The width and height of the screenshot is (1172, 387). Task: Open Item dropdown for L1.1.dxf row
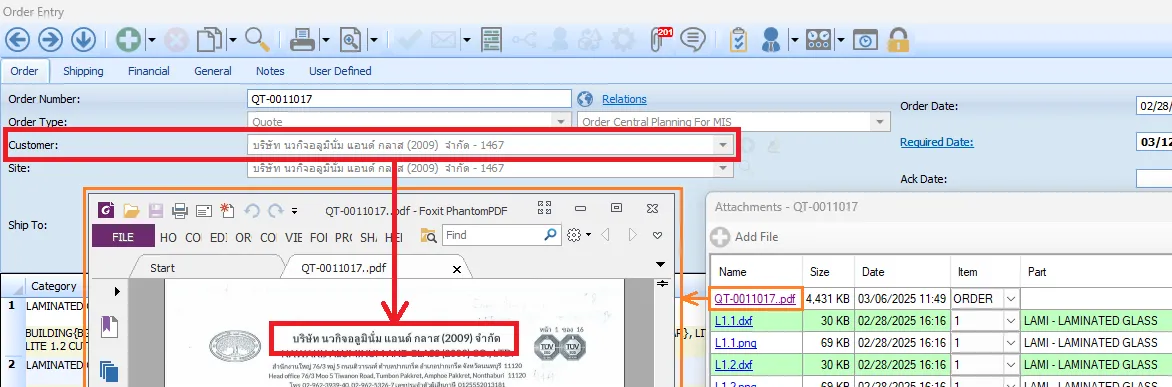click(1011, 321)
